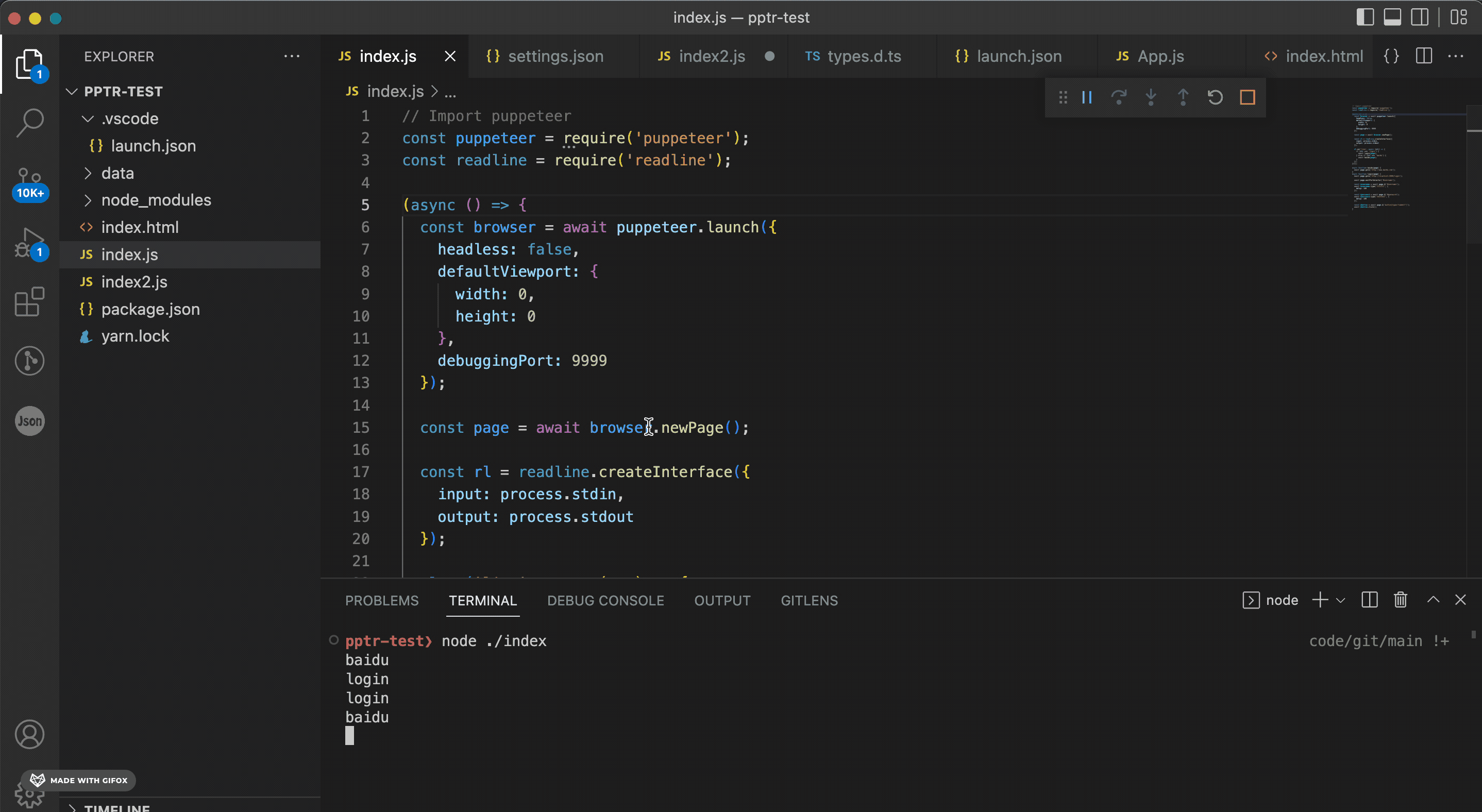Restart the debug session

1215,97
